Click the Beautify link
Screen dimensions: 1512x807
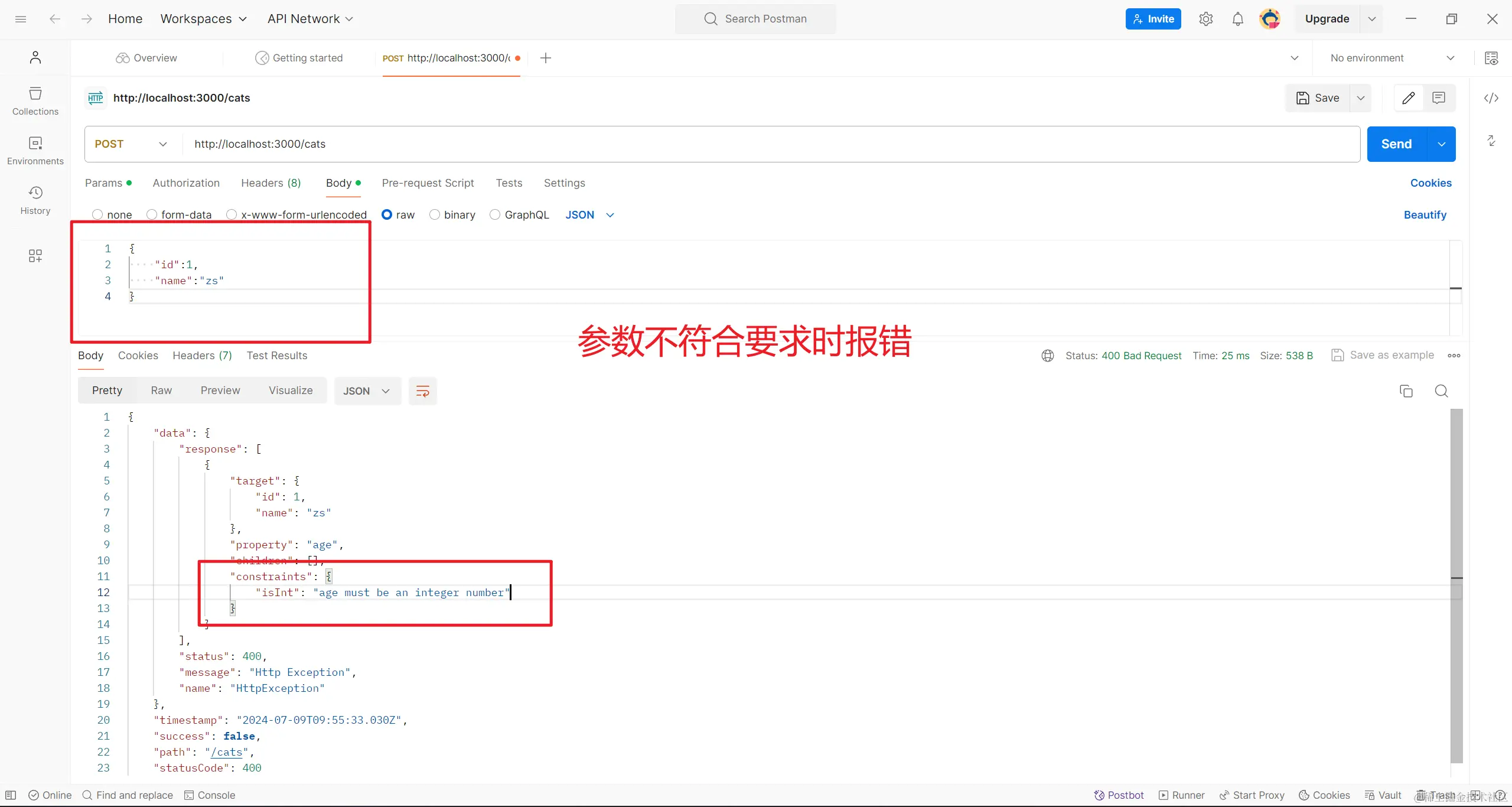pyautogui.click(x=1425, y=214)
